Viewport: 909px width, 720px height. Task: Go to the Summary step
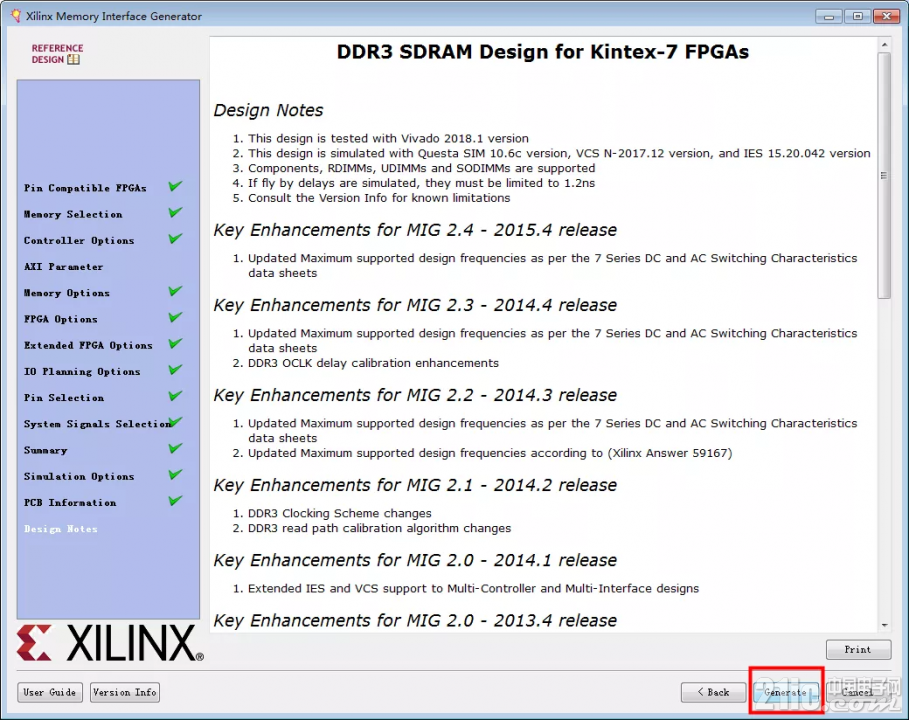(46, 450)
